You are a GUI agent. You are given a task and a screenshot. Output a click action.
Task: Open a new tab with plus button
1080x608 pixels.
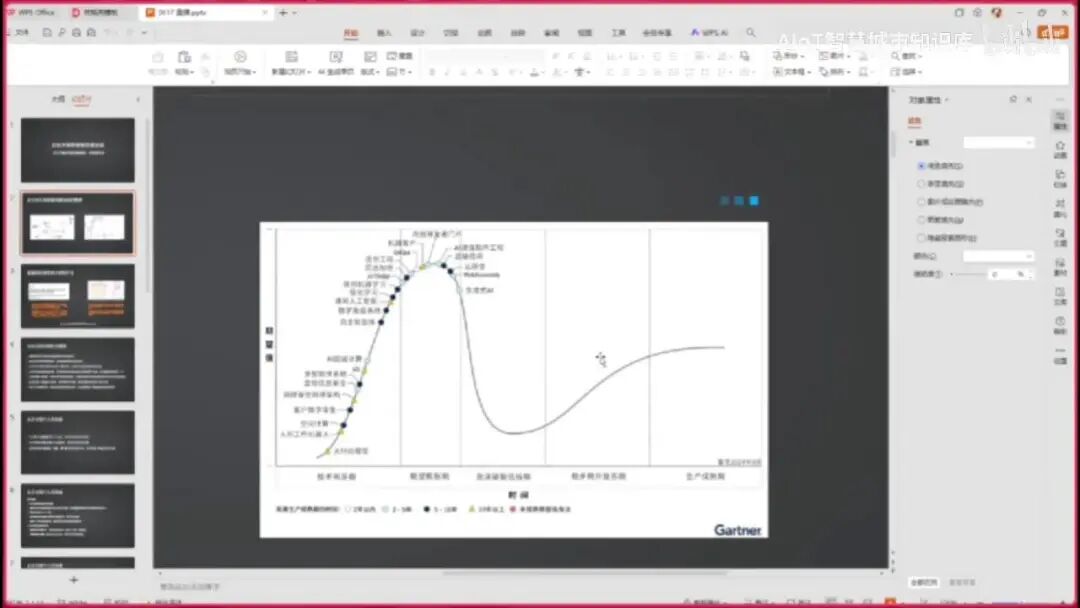coord(283,12)
